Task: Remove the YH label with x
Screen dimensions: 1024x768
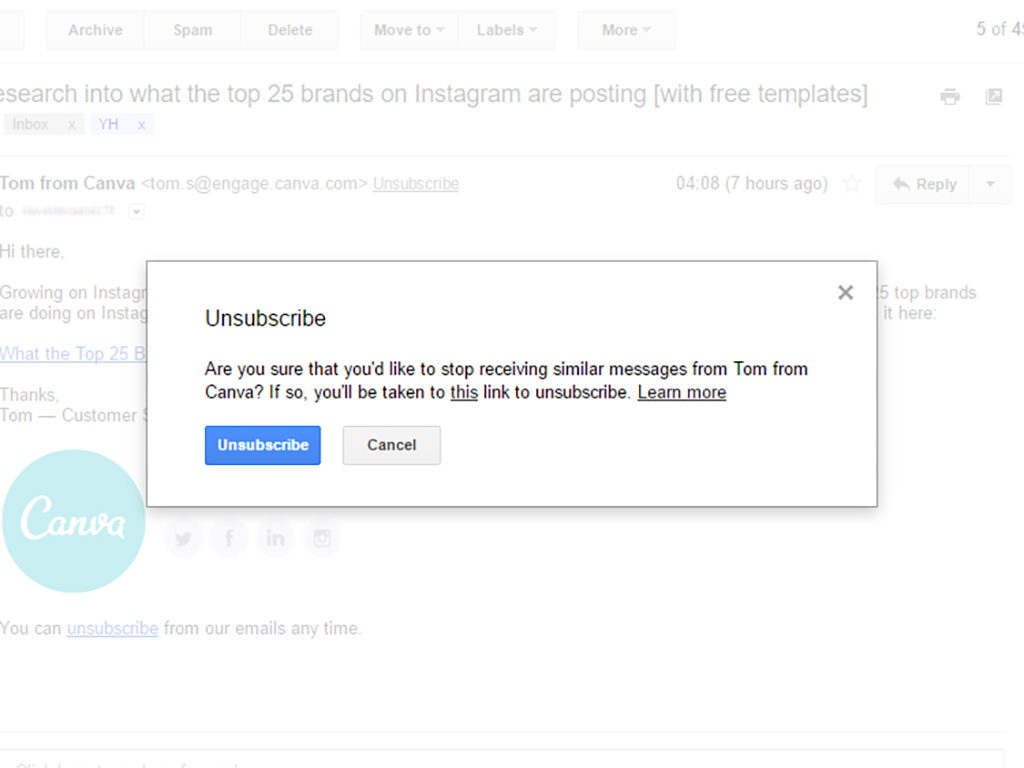Action: [141, 125]
